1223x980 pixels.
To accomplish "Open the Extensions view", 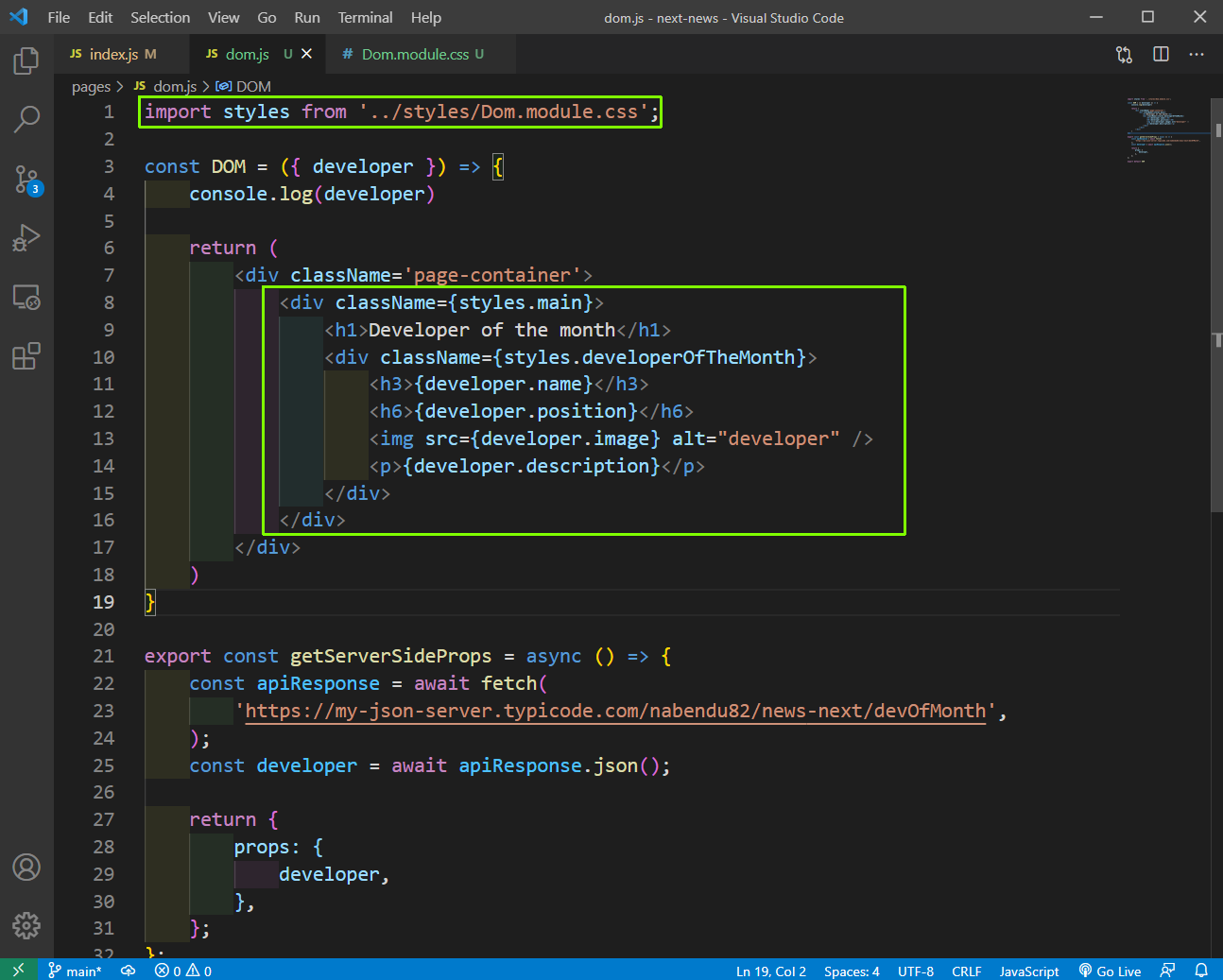I will [26, 356].
